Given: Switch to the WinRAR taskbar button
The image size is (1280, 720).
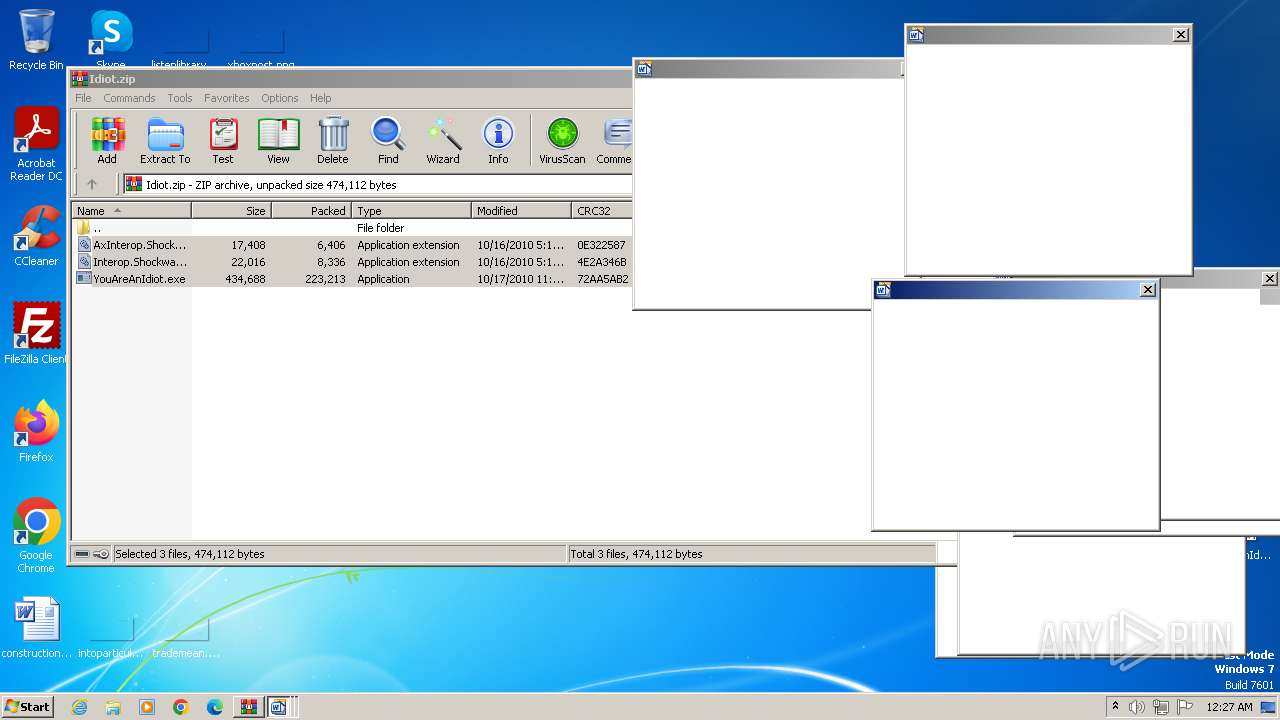Looking at the screenshot, I should (248, 707).
